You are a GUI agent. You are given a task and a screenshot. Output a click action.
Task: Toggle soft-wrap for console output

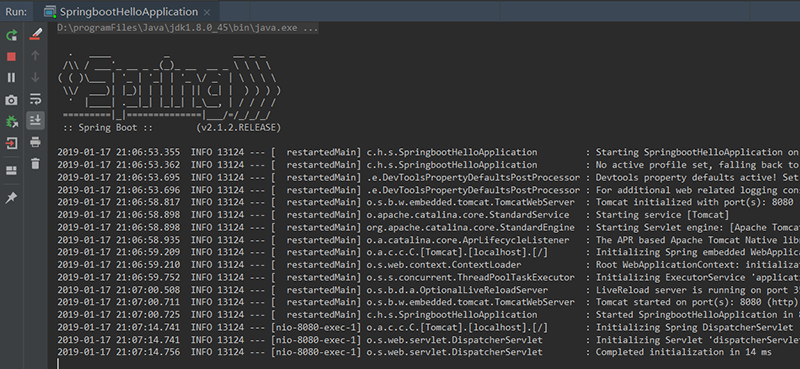coord(35,99)
